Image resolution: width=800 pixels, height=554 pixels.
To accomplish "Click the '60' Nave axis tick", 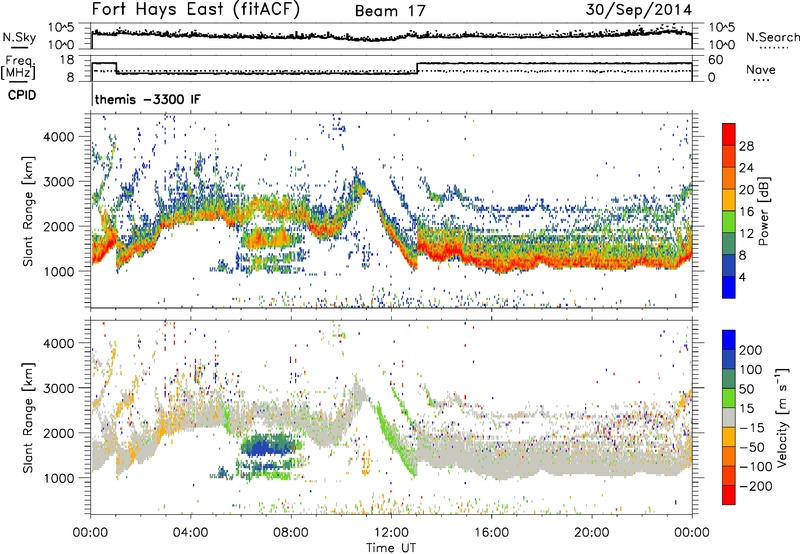I will tap(716, 60).
